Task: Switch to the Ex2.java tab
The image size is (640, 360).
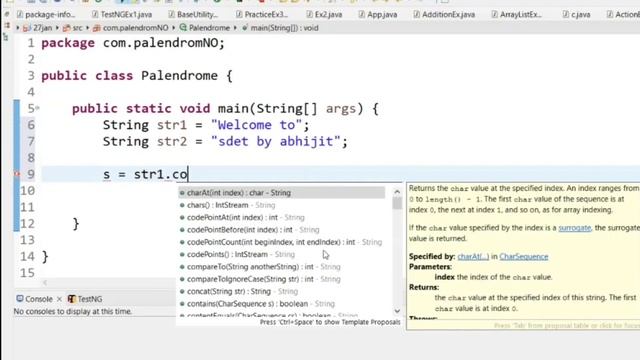Action: (x=324, y=14)
